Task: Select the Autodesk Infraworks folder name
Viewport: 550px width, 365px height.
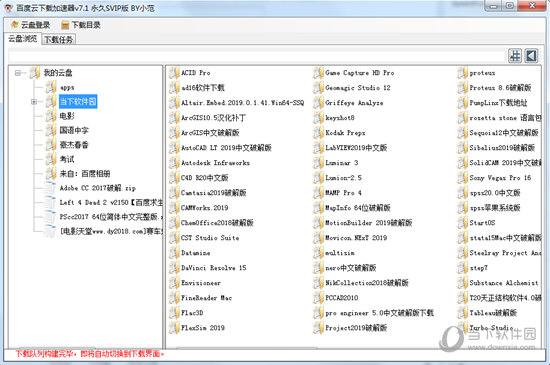Action: pyautogui.click(x=215, y=163)
